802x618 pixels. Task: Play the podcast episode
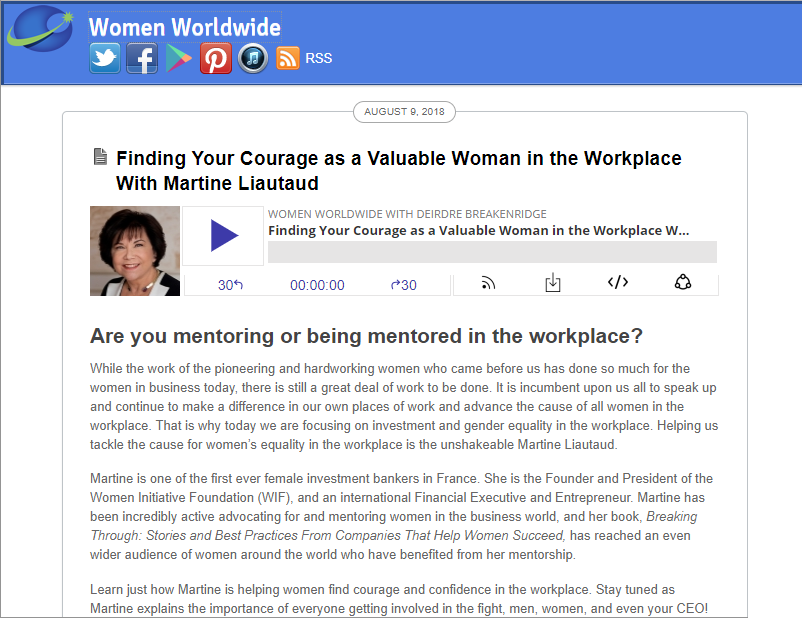point(224,236)
